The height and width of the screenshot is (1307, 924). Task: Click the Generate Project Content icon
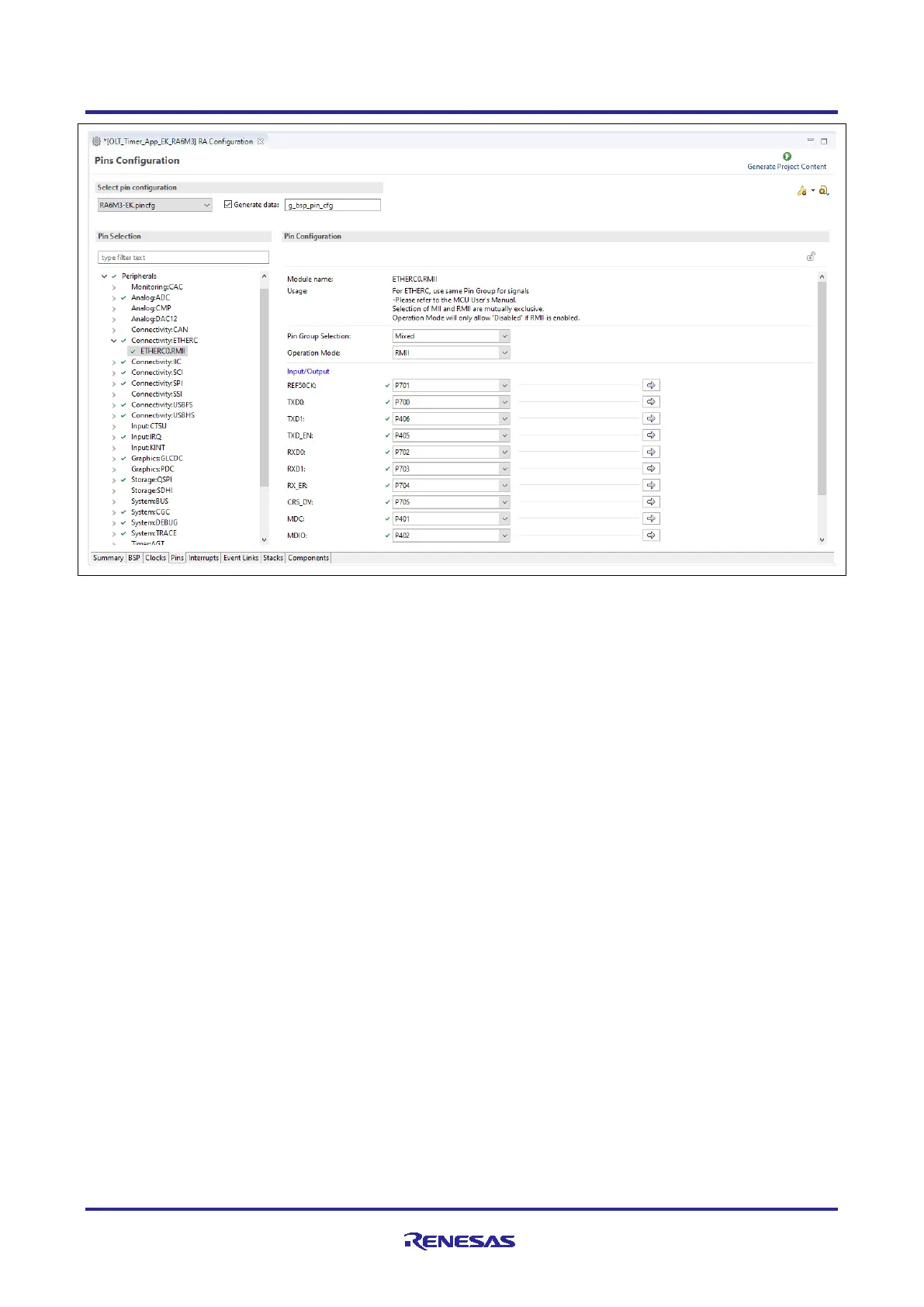[787, 157]
